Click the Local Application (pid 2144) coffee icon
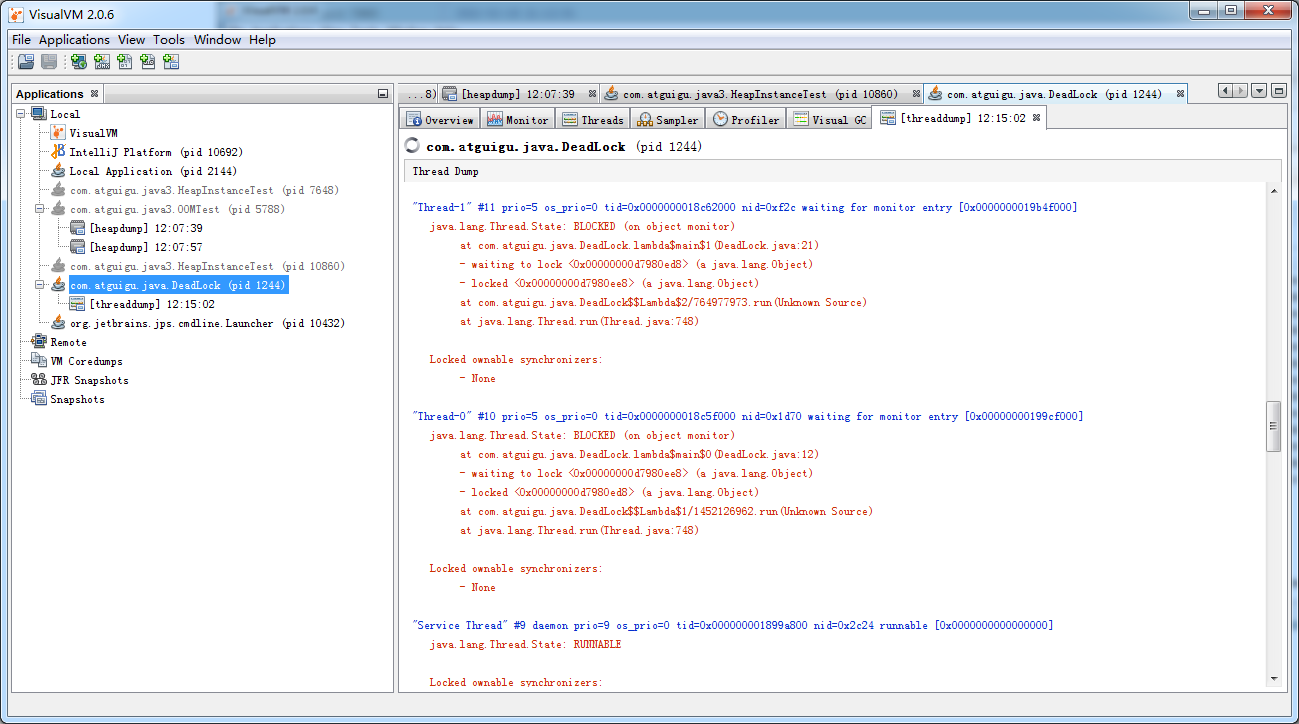 (58, 171)
